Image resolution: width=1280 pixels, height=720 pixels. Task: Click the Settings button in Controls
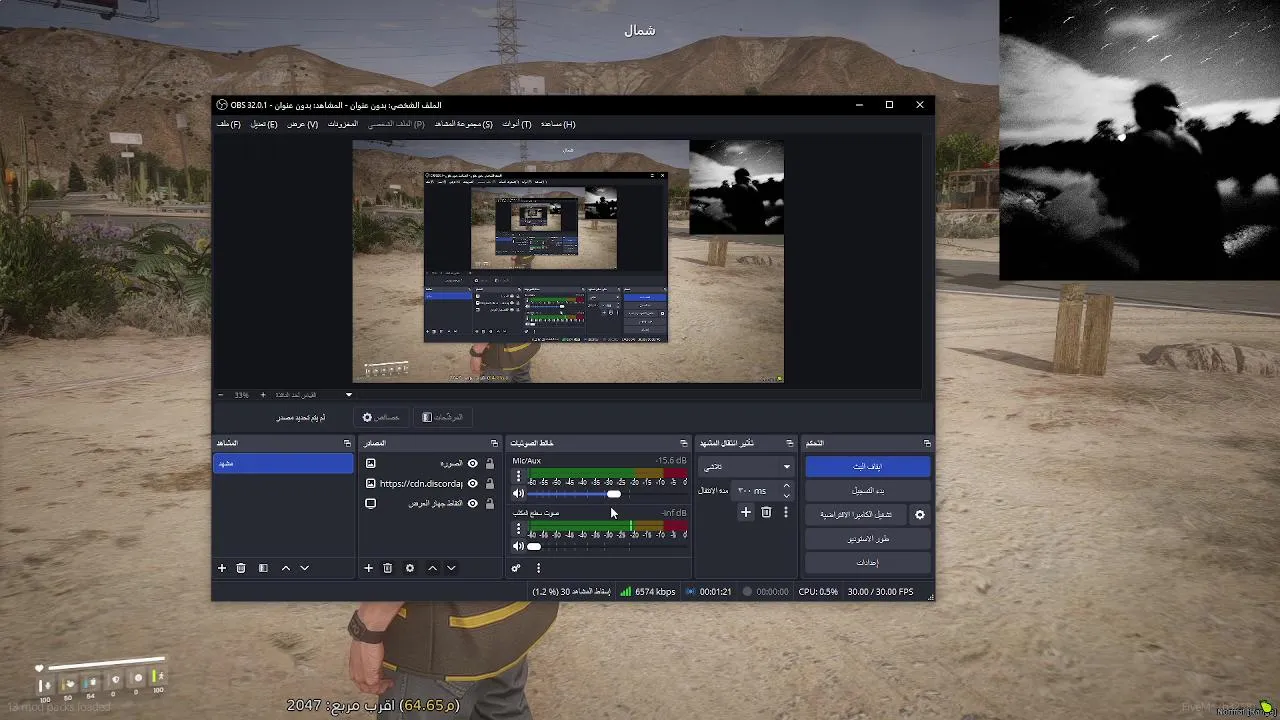[x=868, y=563]
